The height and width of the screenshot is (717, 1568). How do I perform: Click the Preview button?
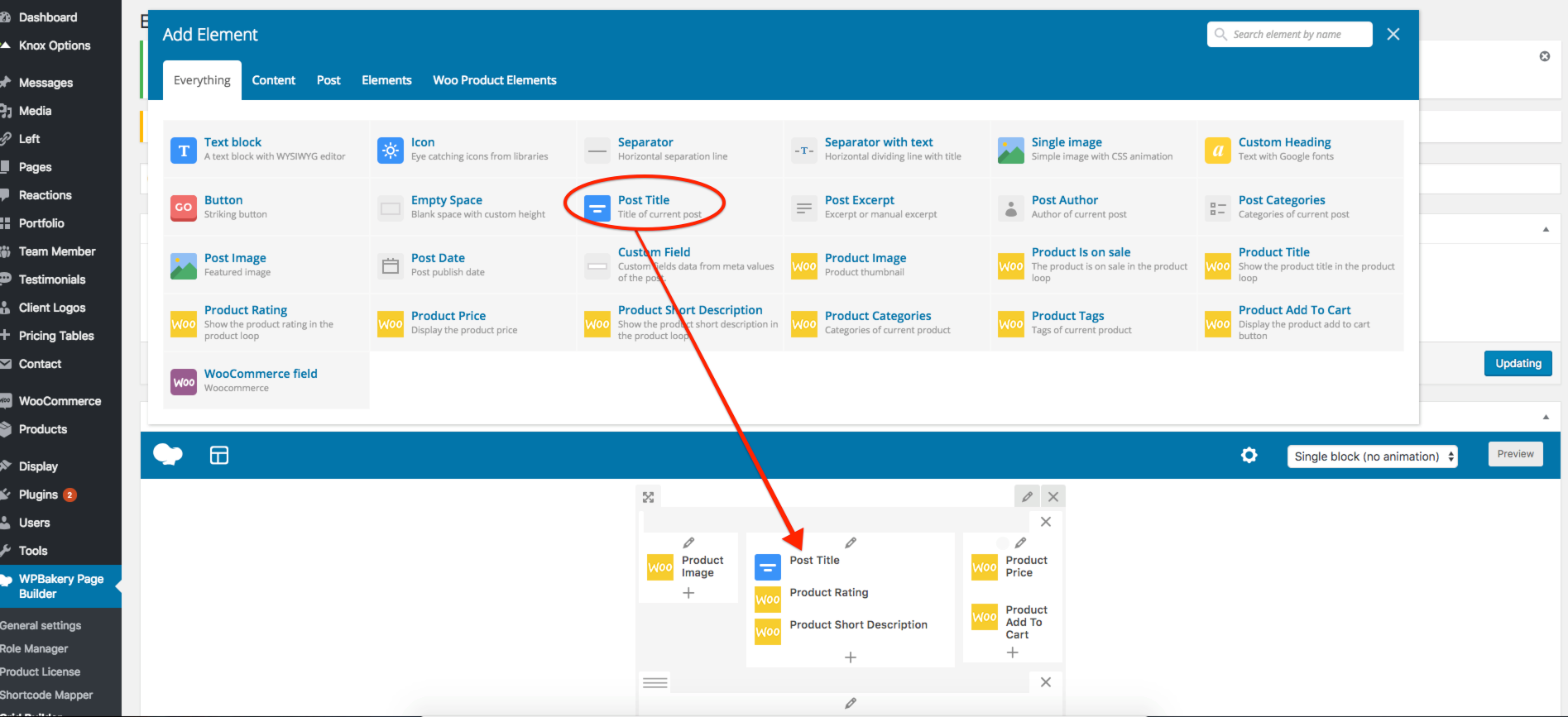point(1516,454)
